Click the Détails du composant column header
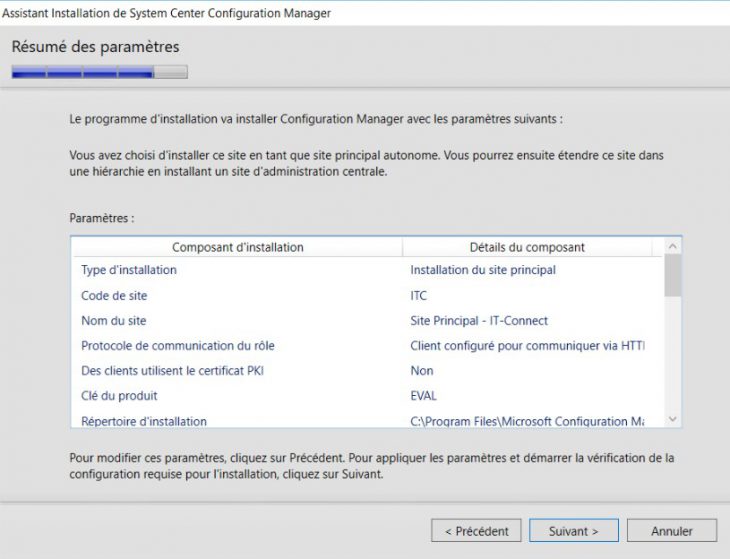The width and height of the screenshot is (730, 559). pos(527,247)
